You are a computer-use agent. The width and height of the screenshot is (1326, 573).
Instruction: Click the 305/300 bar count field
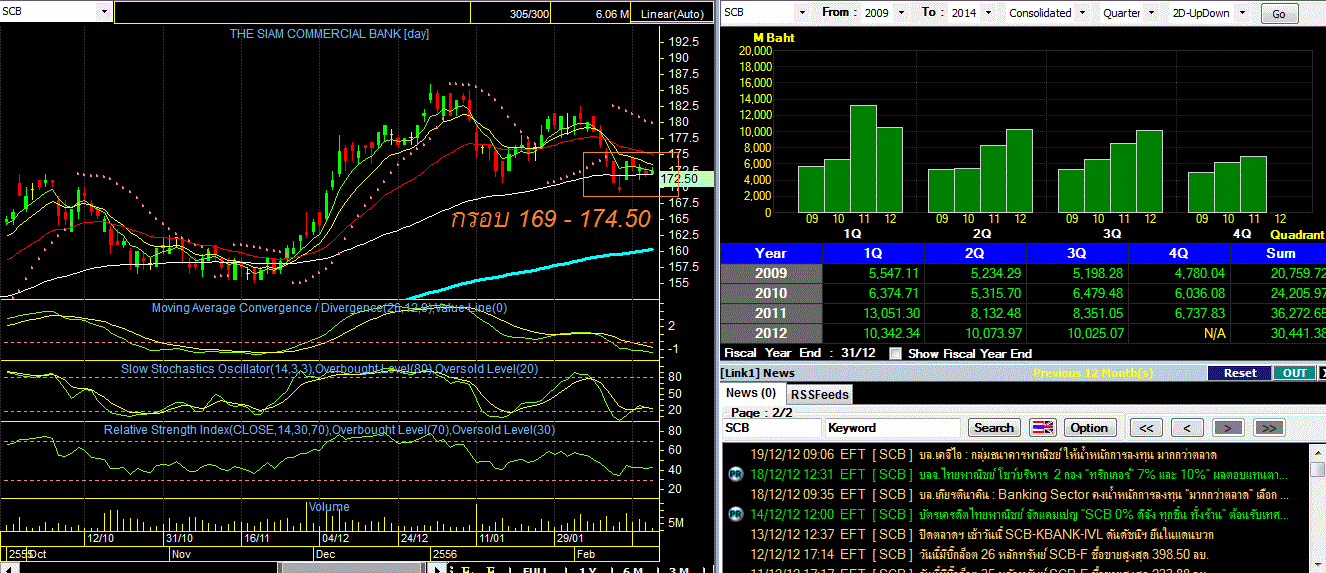coord(511,14)
